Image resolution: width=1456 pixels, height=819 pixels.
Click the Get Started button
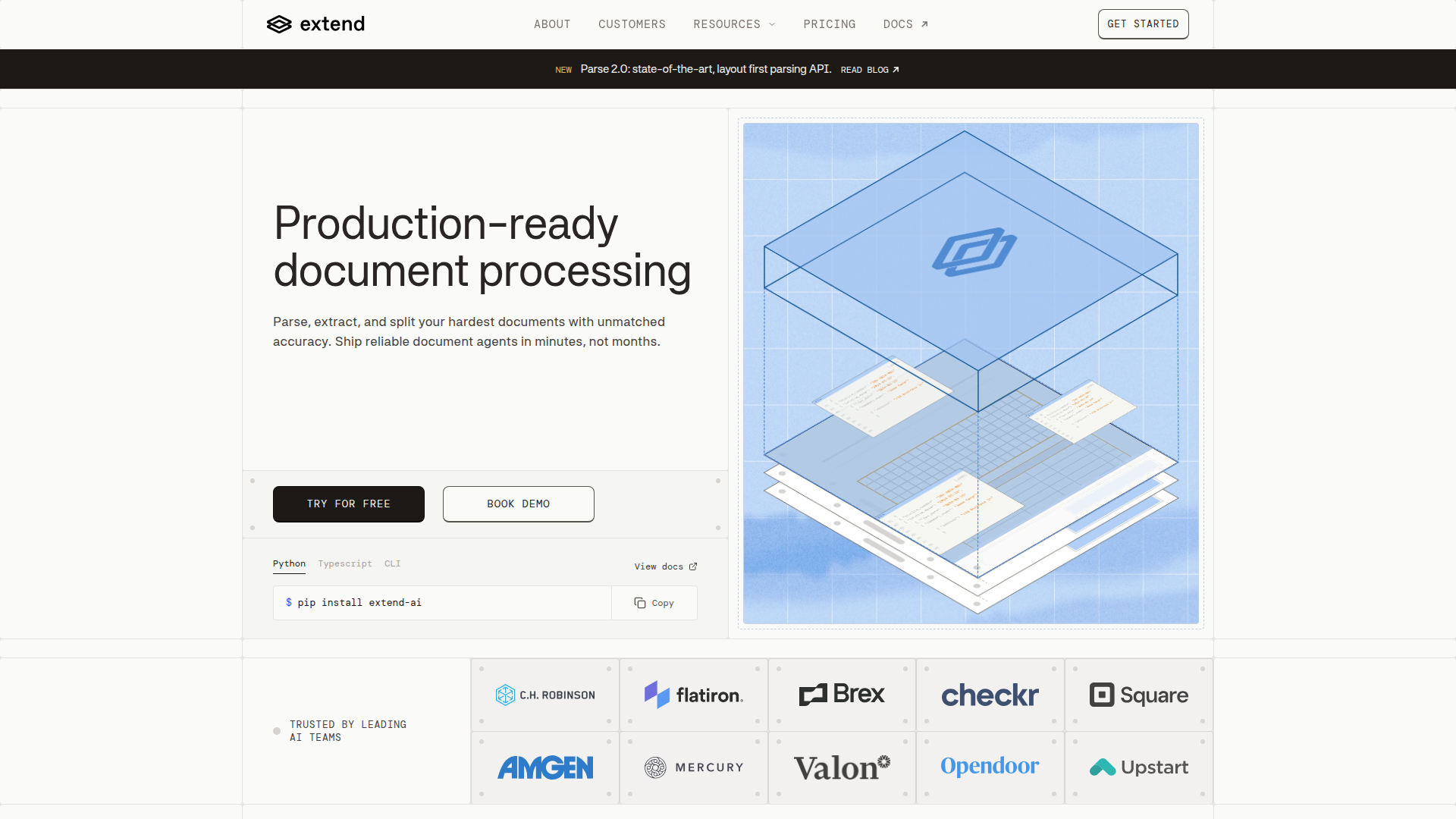(x=1143, y=24)
